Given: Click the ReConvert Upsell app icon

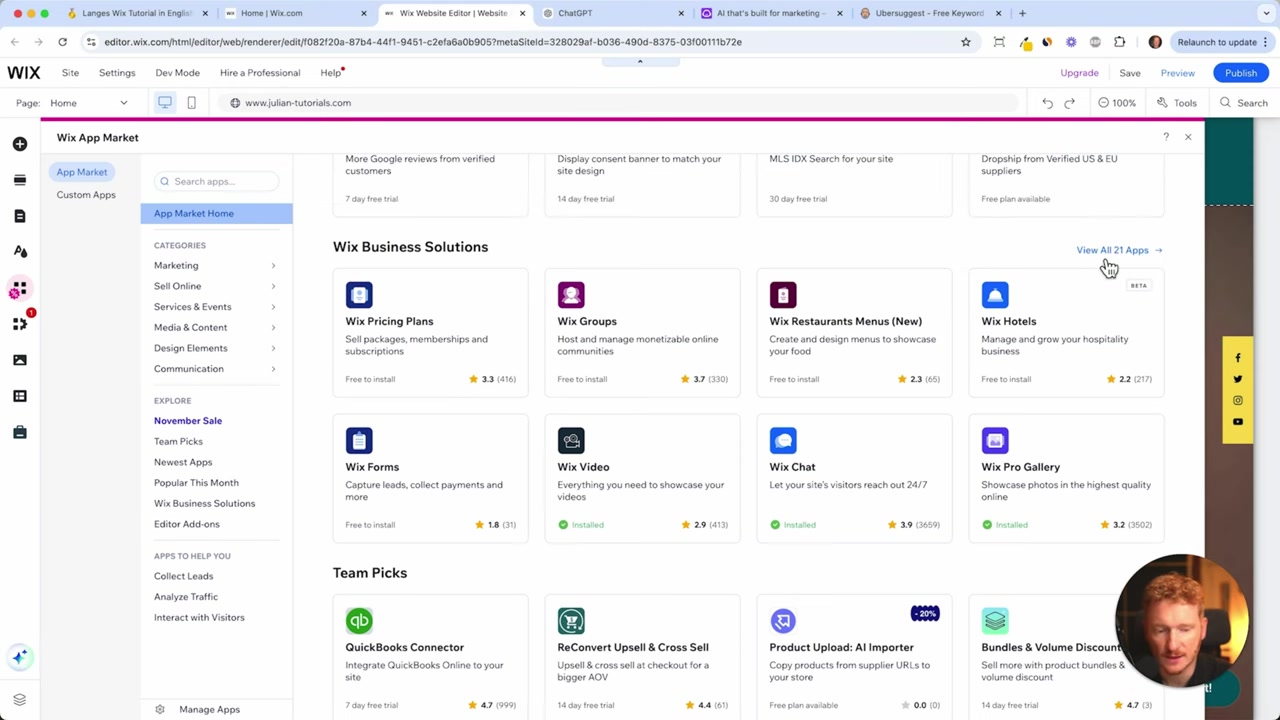Looking at the screenshot, I should click(x=571, y=621).
